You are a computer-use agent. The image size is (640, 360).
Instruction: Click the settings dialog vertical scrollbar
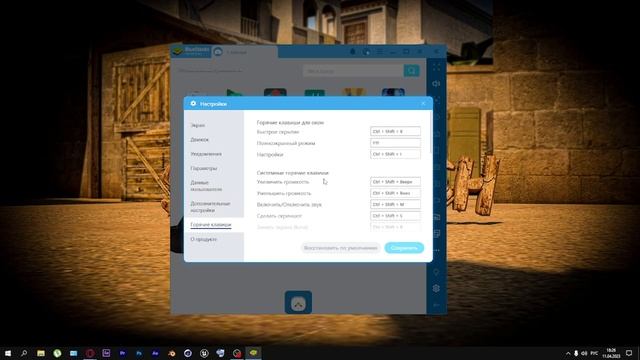click(x=431, y=133)
